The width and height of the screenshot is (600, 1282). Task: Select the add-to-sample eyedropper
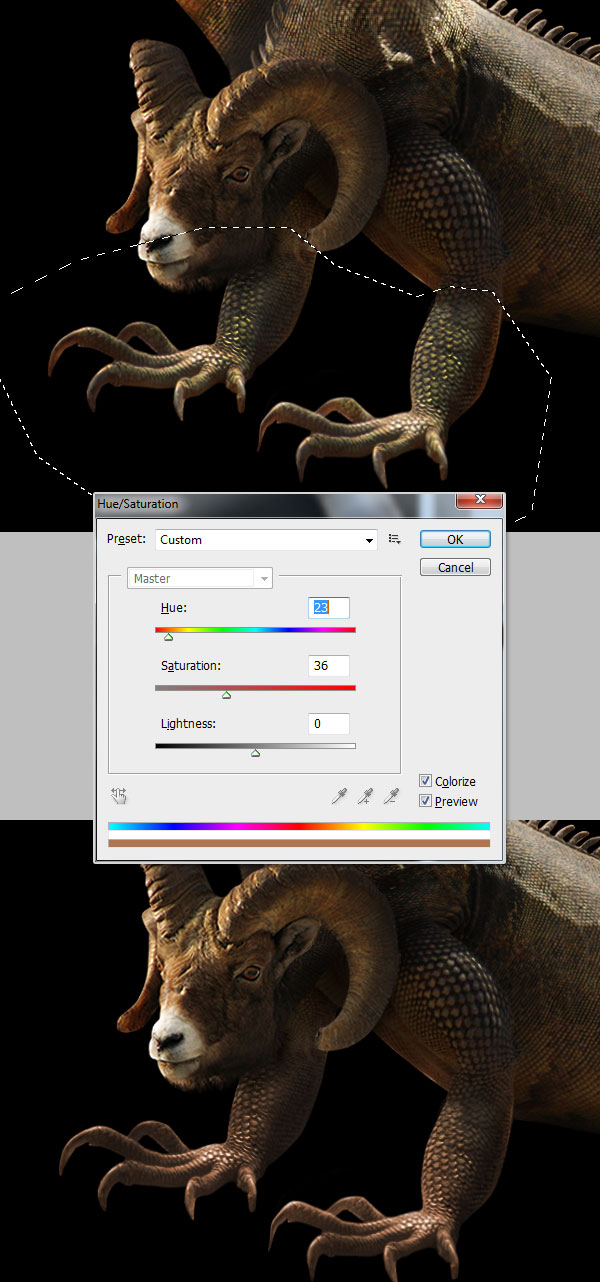point(366,796)
